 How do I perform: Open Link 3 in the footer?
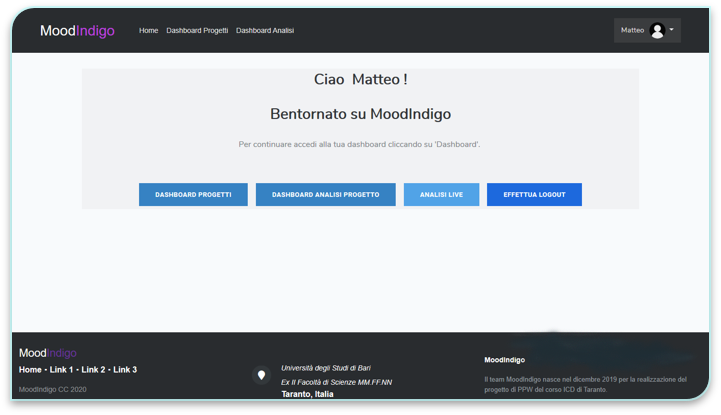pyautogui.click(x=125, y=370)
